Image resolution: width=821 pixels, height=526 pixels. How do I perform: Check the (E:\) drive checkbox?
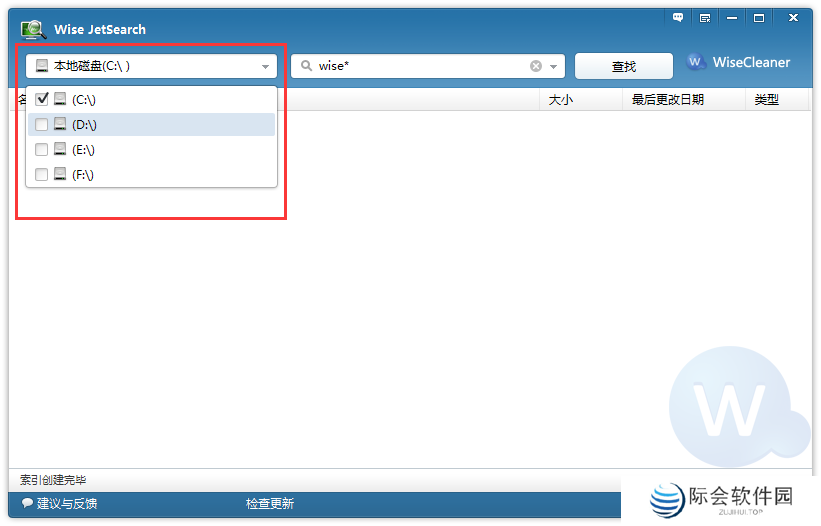click(41, 150)
